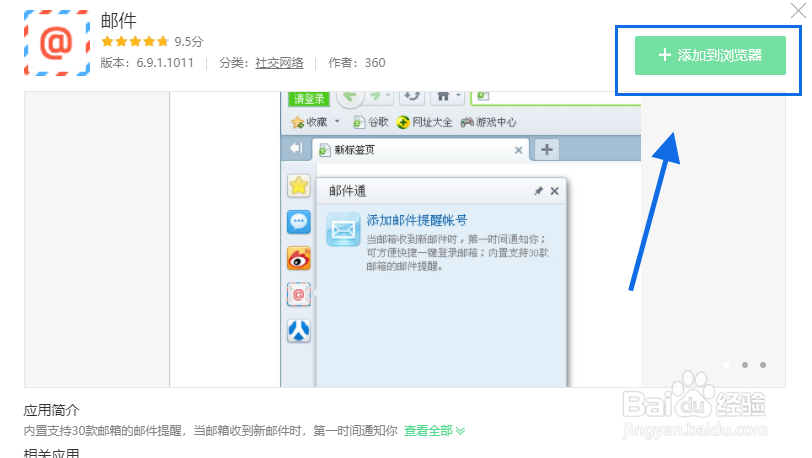Click the yellow star sidebar icon
812x458 pixels.
pyautogui.click(x=299, y=185)
